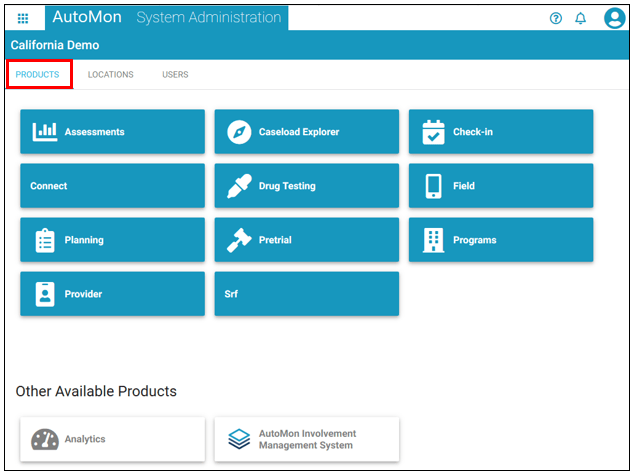
Task: Click the Drug Testing dropper icon
Action: coord(239,186)
